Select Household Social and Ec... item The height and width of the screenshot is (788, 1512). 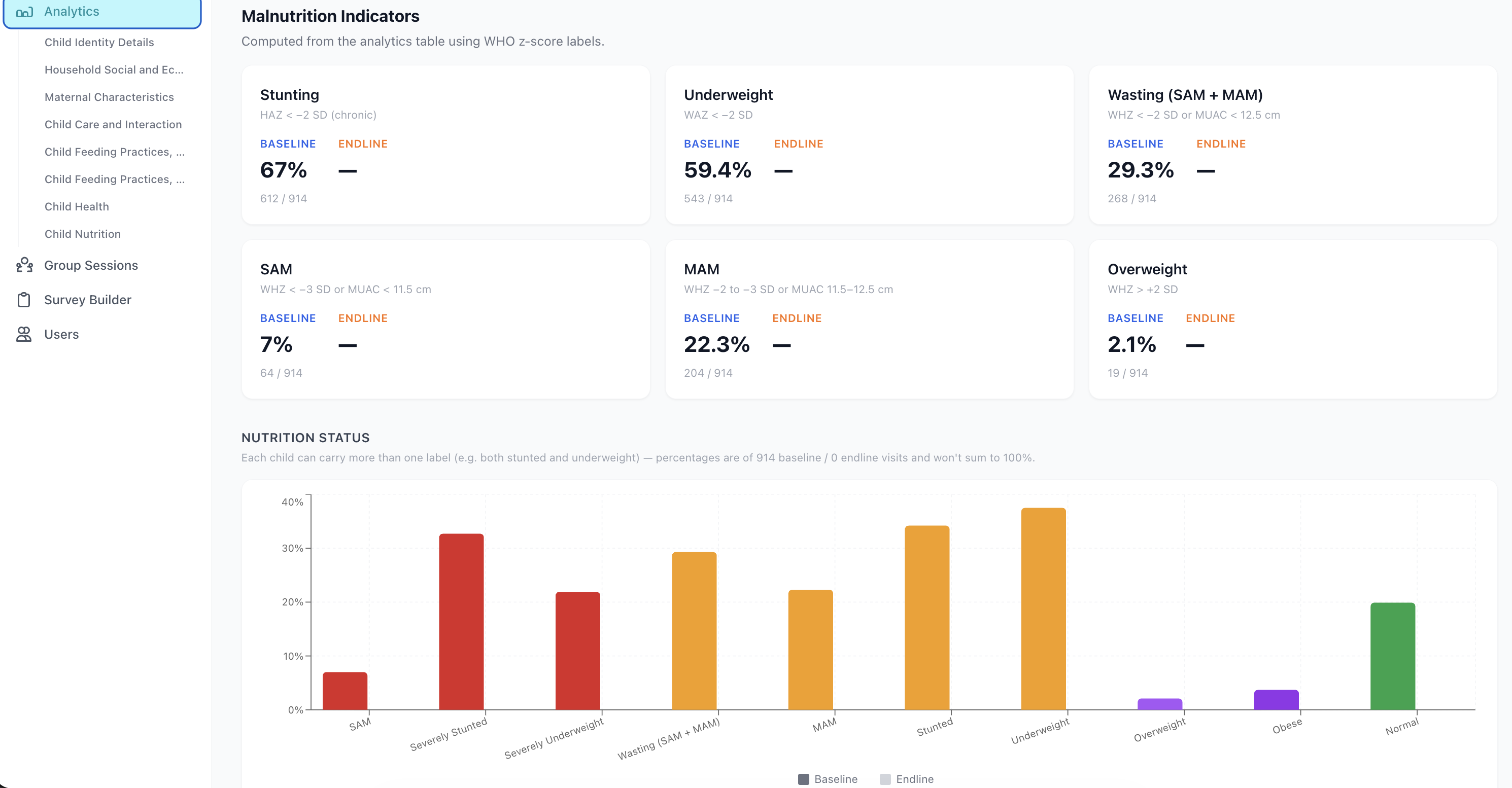coord(114,70)
